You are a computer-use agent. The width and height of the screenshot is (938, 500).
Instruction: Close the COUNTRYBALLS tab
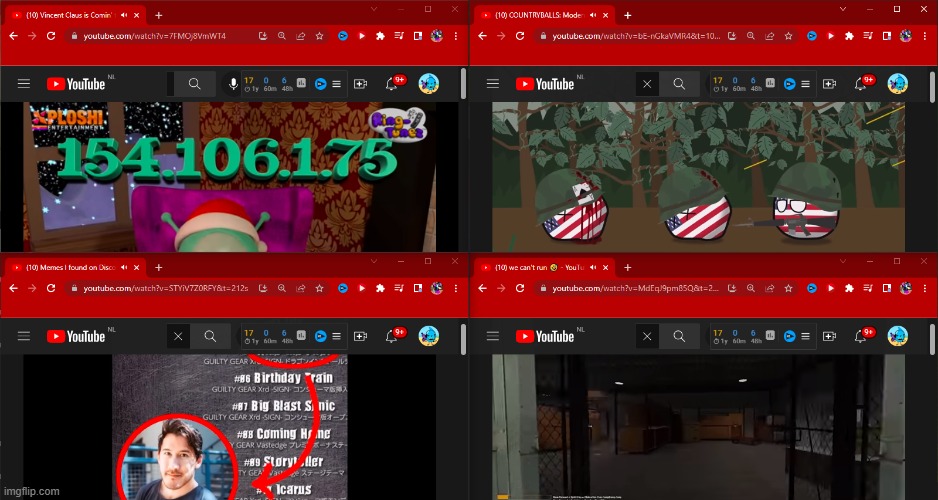tap(606, 16)
